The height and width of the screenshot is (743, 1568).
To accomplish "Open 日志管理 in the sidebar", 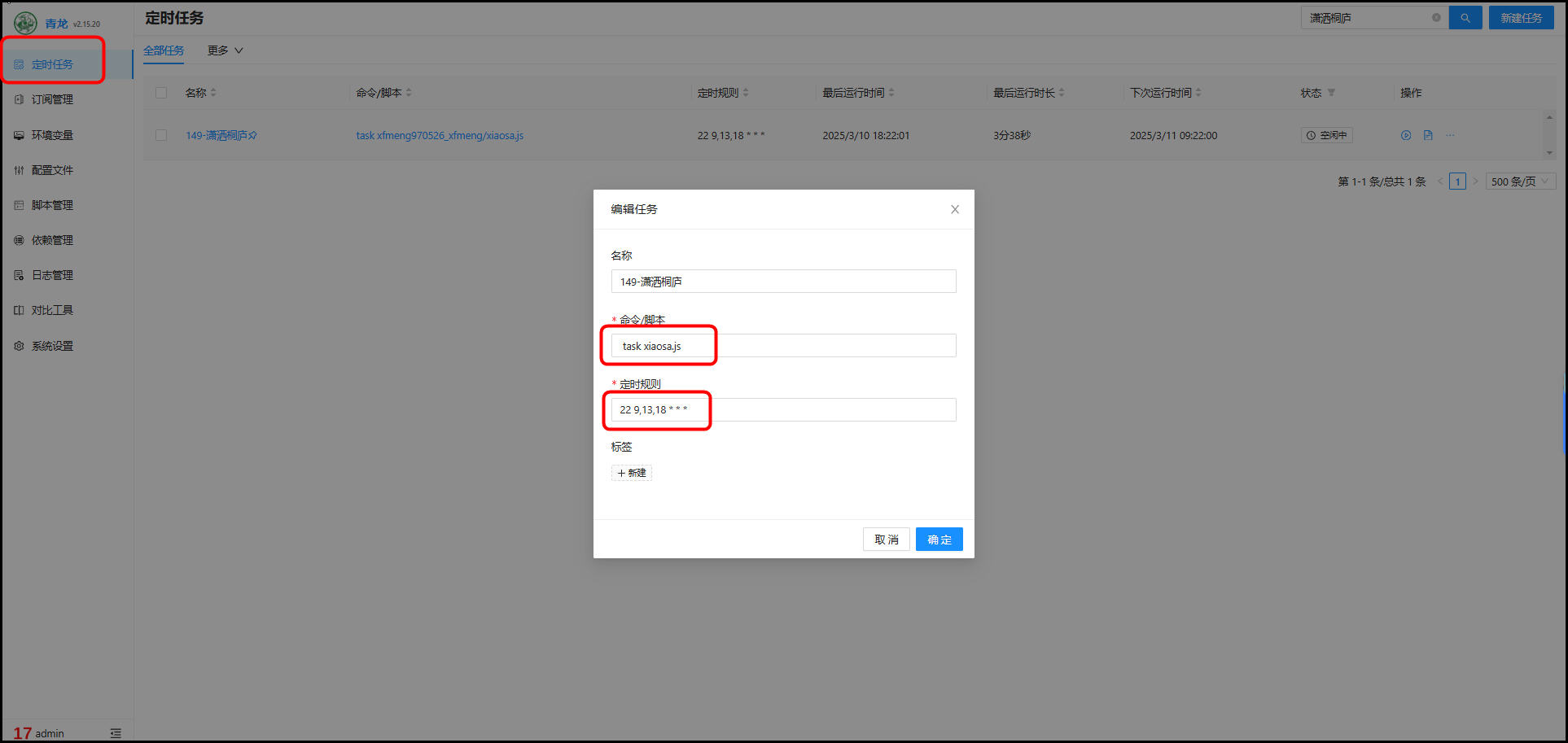I will click(52, 275).
